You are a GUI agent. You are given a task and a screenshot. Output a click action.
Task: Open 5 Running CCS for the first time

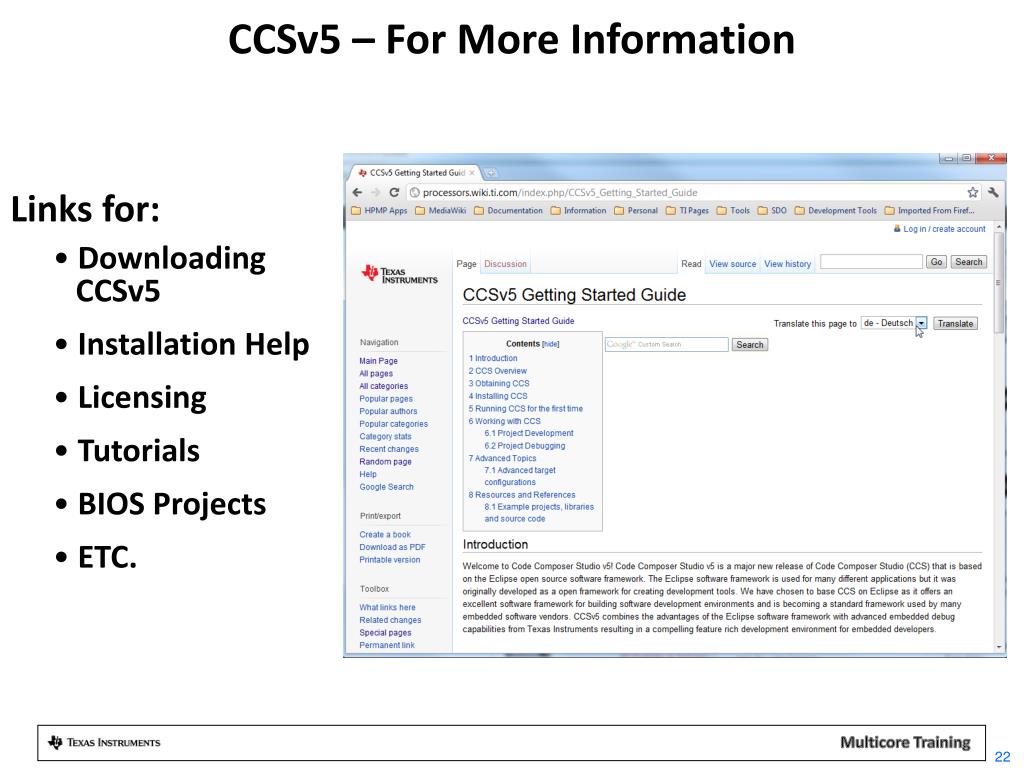coord(525,409)
